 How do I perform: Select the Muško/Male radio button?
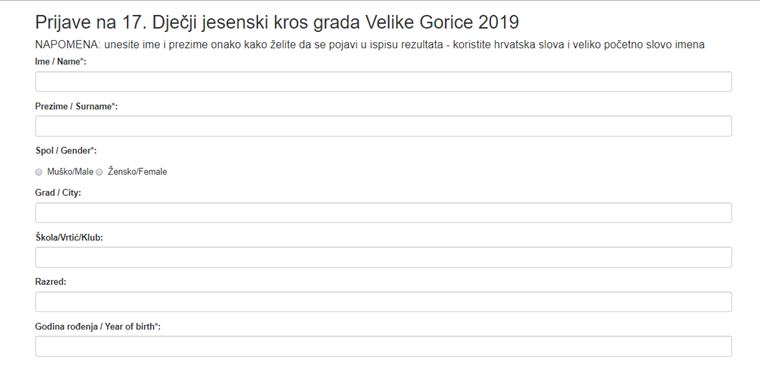pyautogui.click(x=39, y=172)
